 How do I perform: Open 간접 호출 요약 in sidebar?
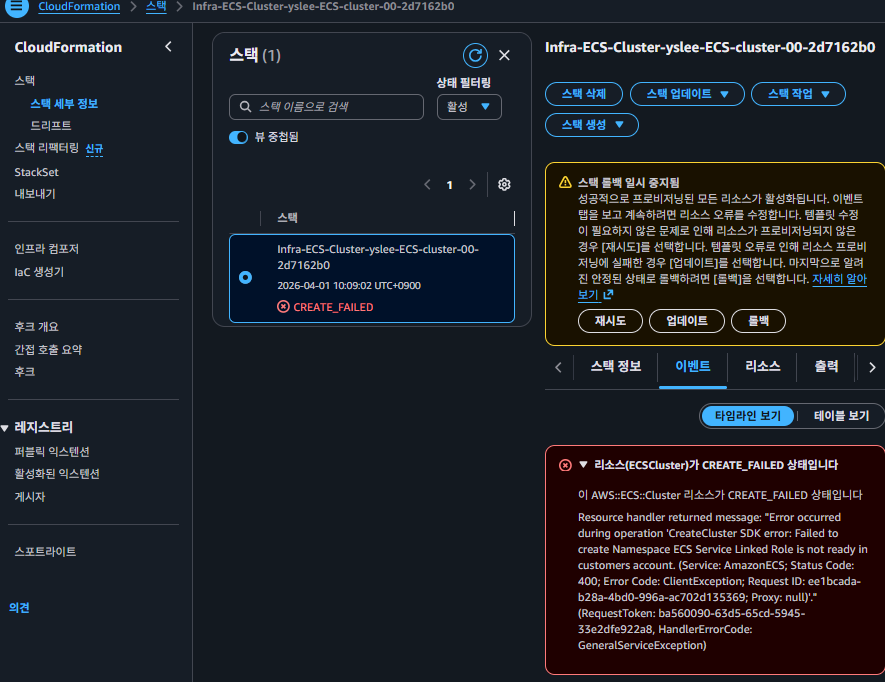pos(49,349)
